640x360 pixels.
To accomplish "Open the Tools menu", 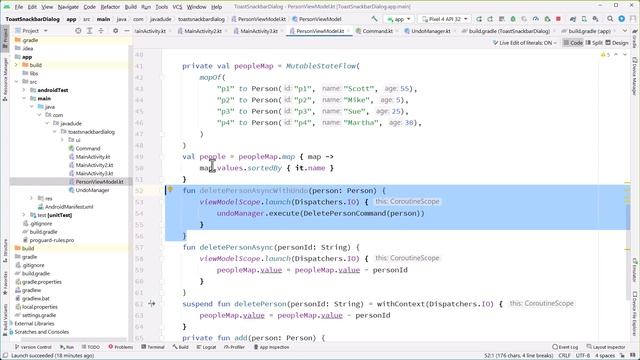I will point(162,7).
